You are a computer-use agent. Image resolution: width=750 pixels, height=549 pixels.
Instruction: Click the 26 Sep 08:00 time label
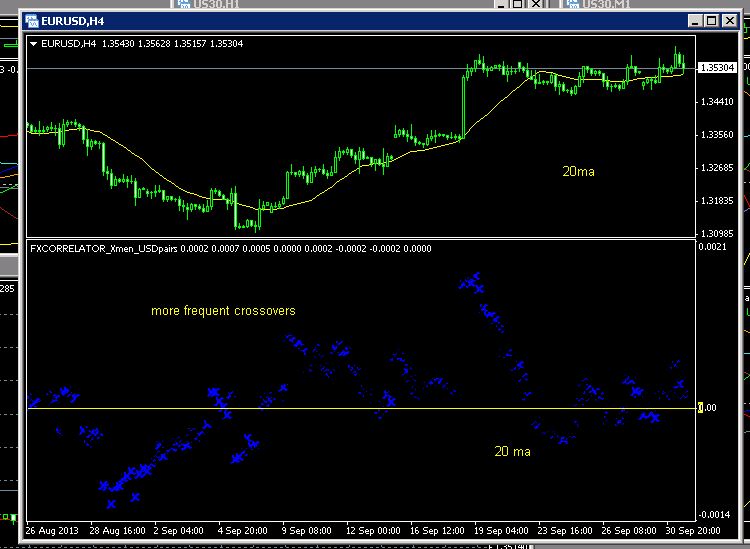tap(629, 531)
